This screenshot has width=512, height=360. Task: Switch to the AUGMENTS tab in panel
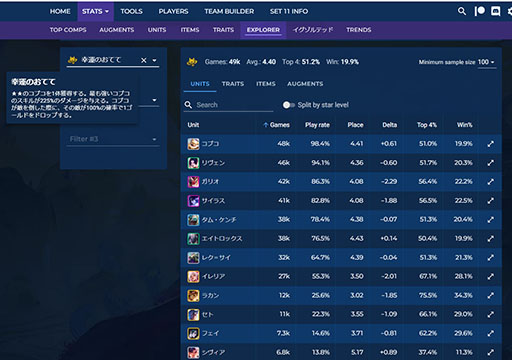coord(305,84)
